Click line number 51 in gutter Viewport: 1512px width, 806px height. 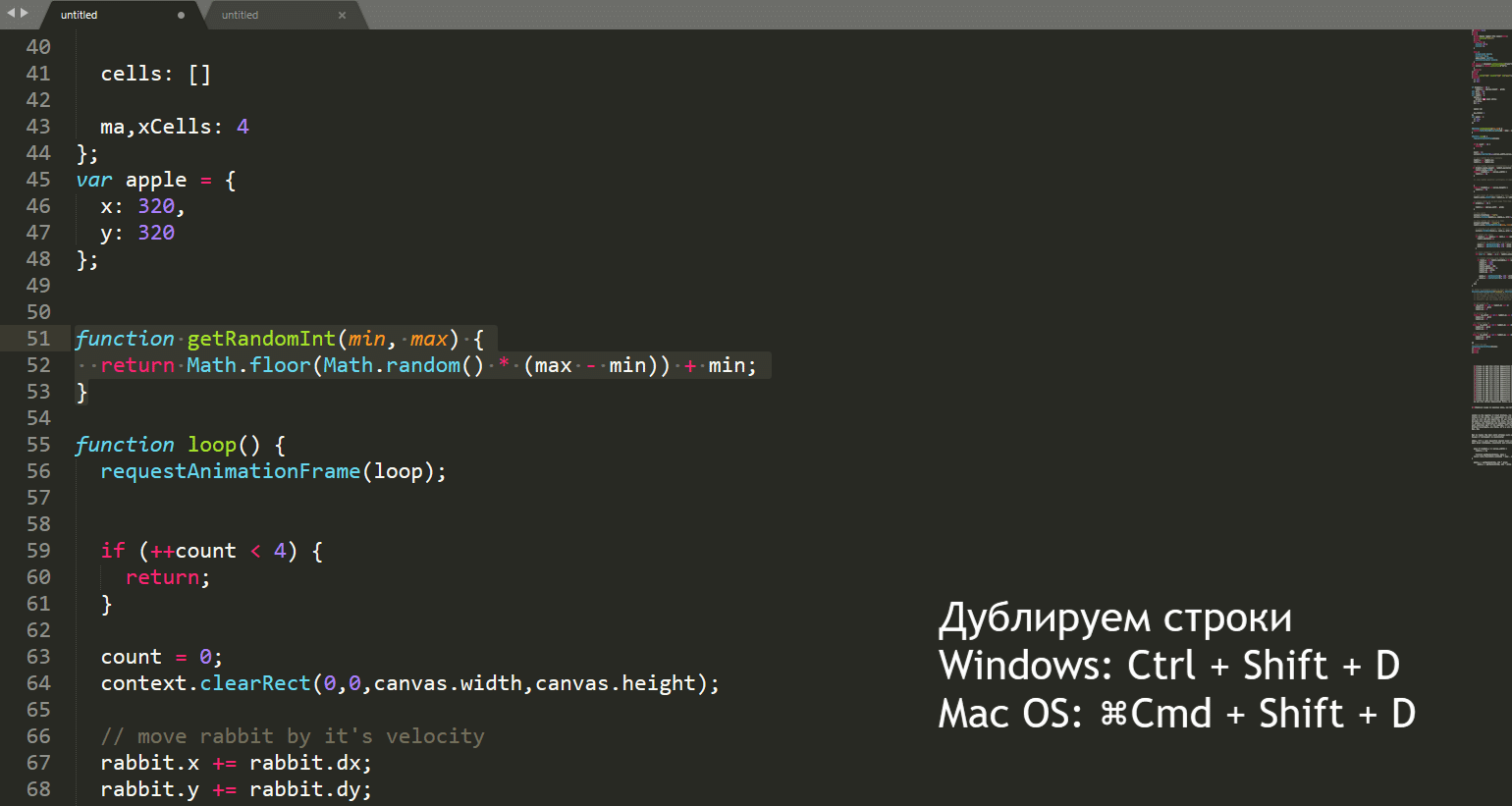point(38,339)
